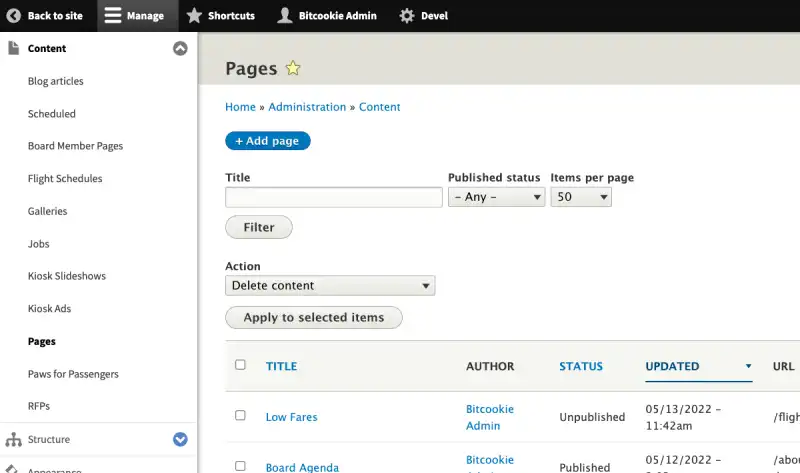The height and width of the screenshot is (473, 800).
Task: Open Flight Schedules in sidebar
Action: (x=65, y=179)
